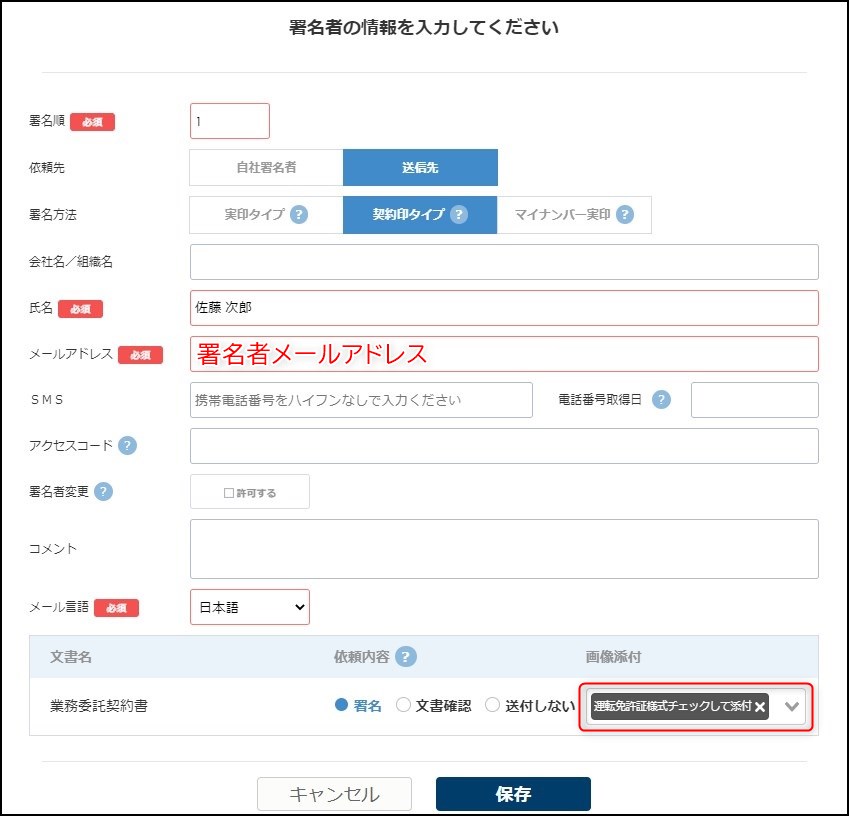This screenshot has height=816, width=849.
Task: Remove the 運転免許証 attachment tag via its x
Action: coord(759,707)
